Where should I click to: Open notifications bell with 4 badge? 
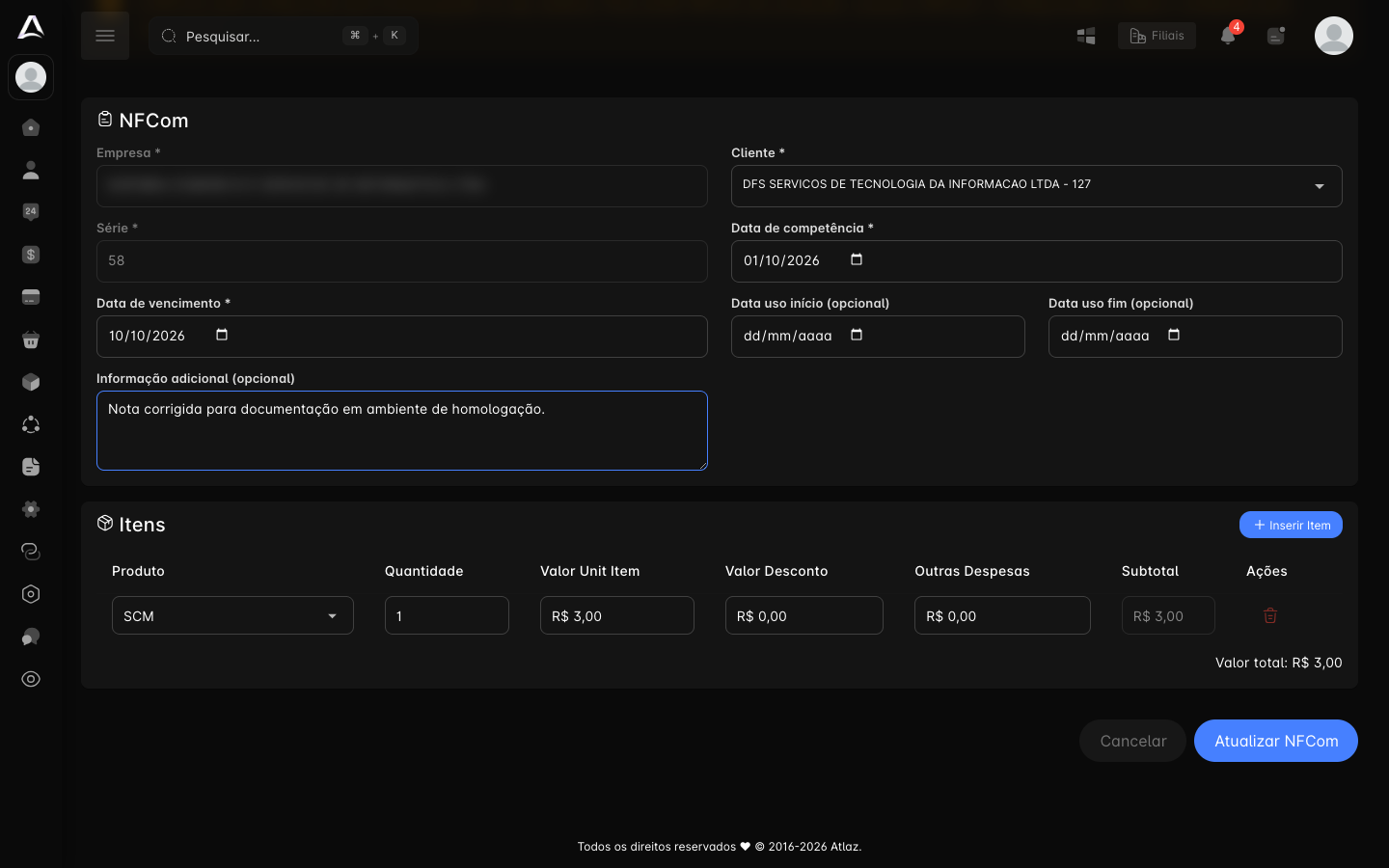click(1228, 35)
